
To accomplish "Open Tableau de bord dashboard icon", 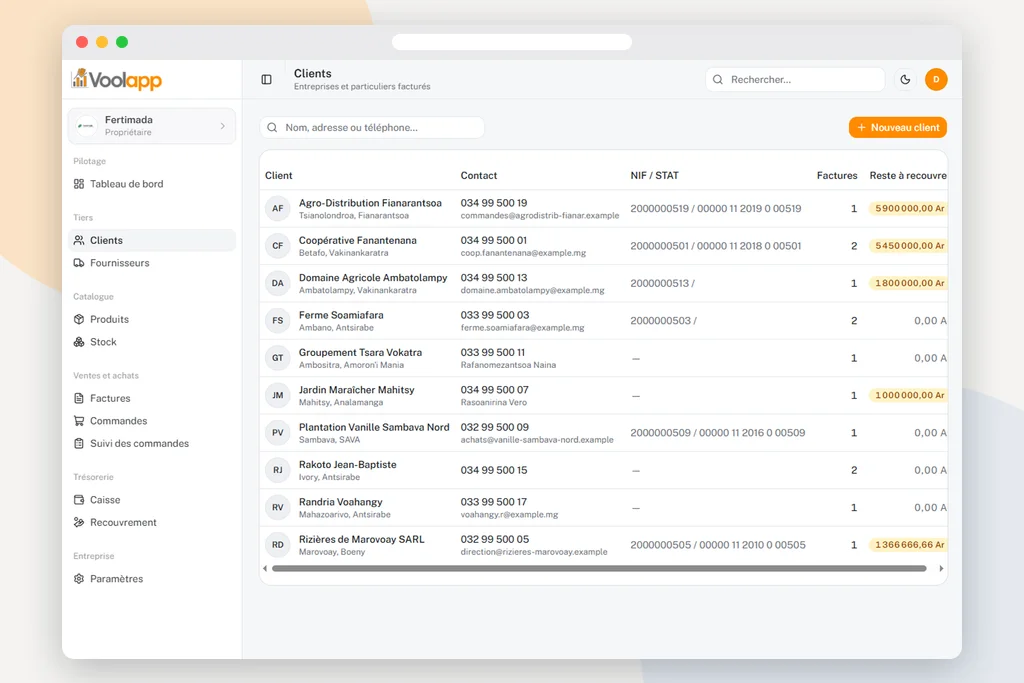I will coord(79,184).
